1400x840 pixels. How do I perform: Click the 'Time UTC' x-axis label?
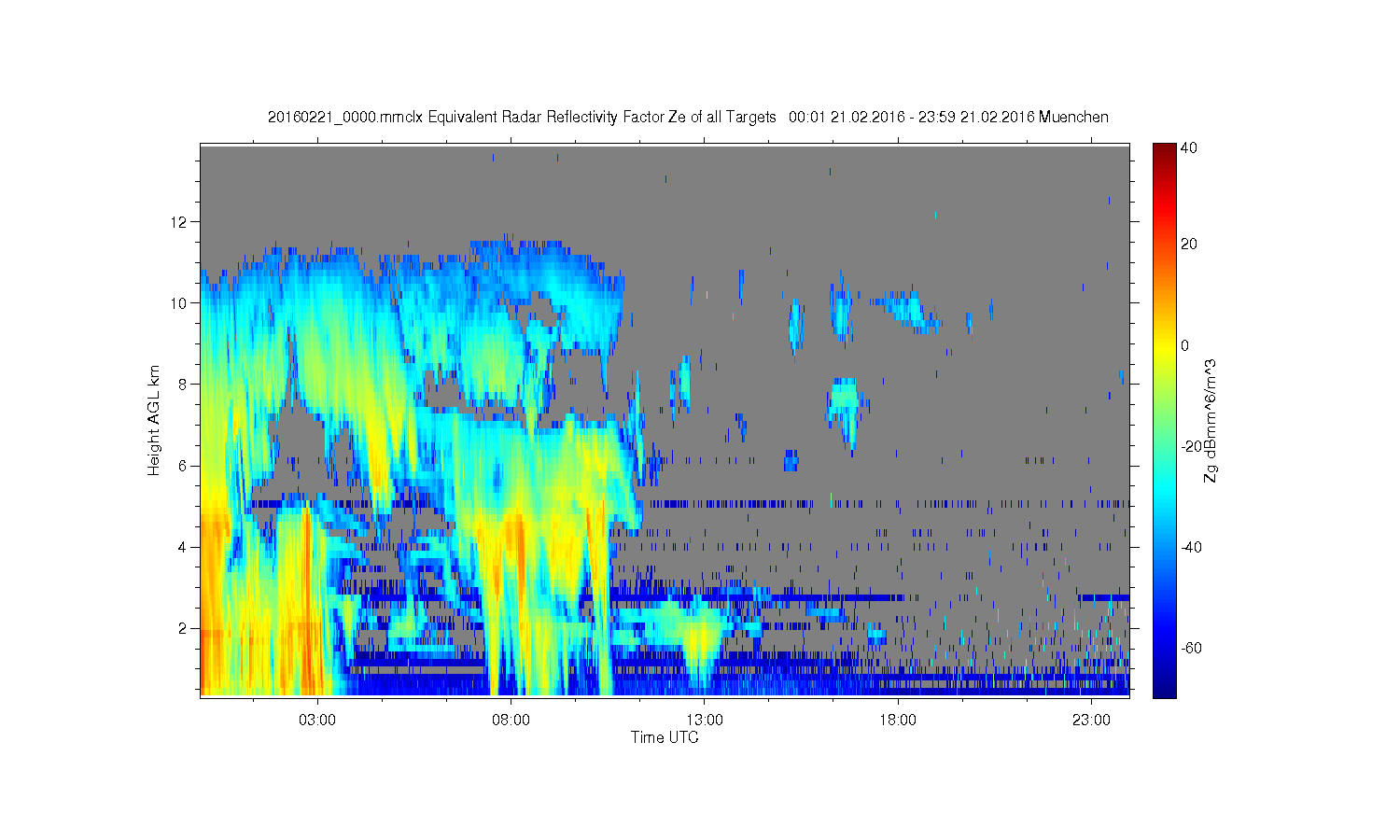coord(665,737)
